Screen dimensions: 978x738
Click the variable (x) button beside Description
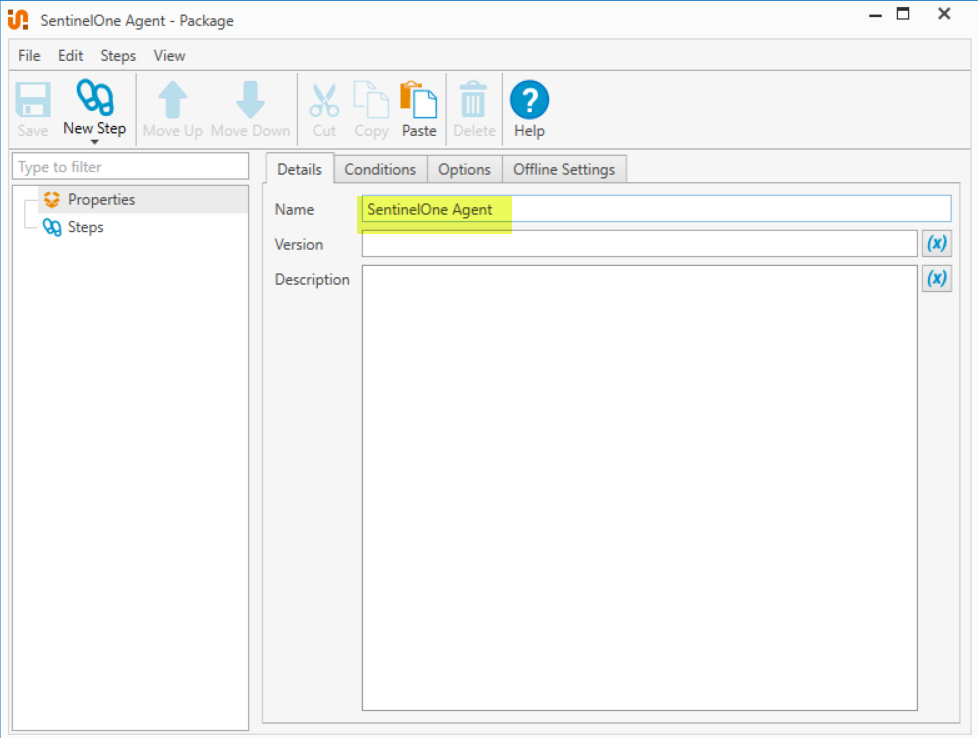pyautogui.click(x=937, y=278)
